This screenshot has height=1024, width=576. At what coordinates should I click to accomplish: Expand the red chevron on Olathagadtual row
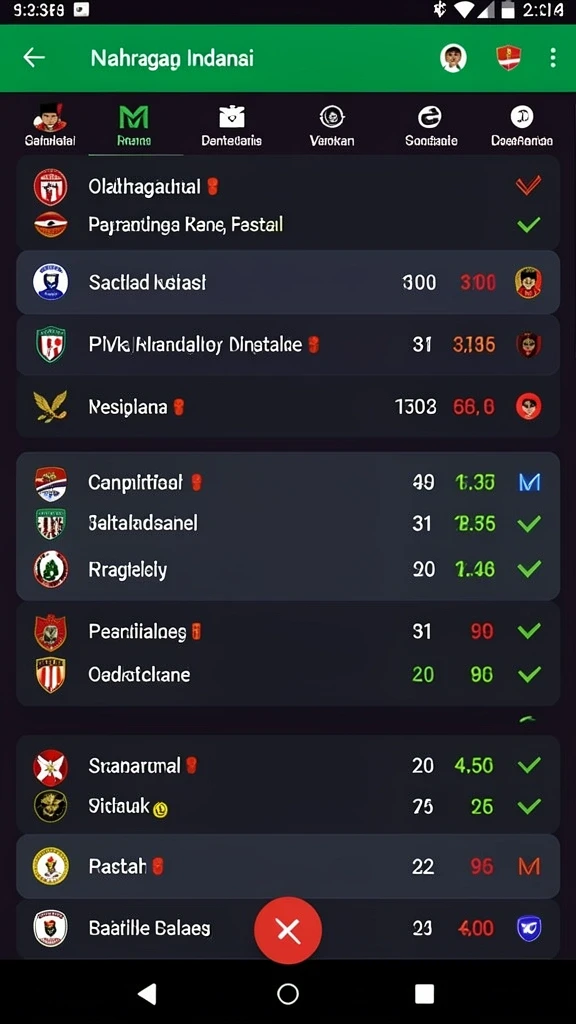(528, 186)
